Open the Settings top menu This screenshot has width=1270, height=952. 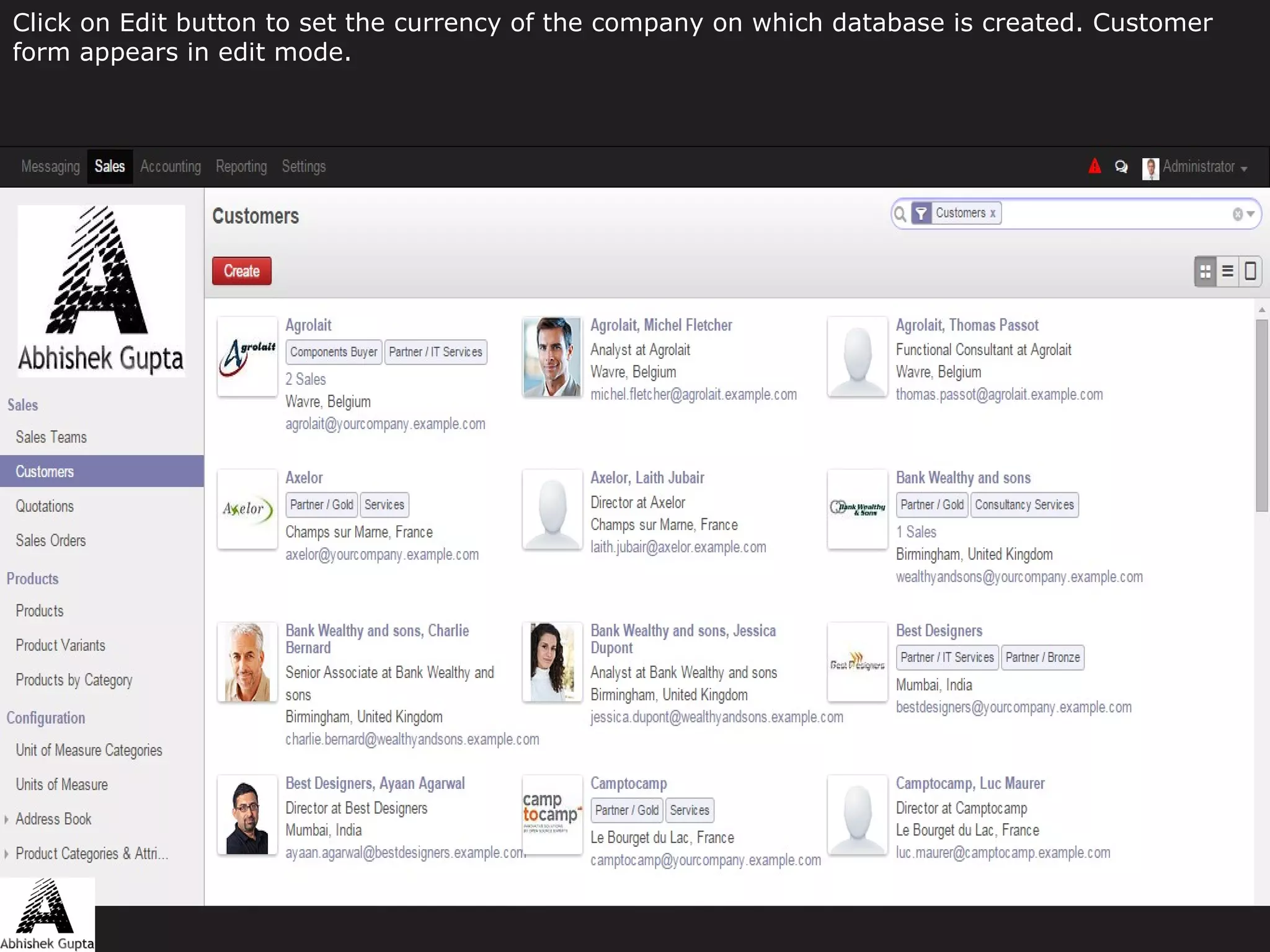coord(303,167)
